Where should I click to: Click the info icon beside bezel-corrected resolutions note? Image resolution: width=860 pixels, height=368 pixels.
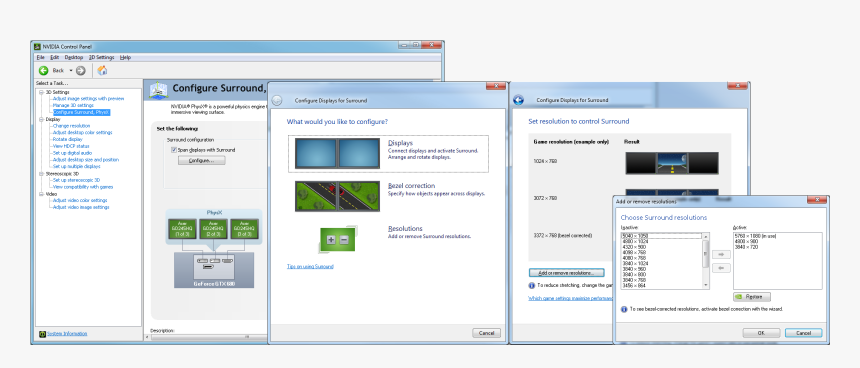click(624, 309)
